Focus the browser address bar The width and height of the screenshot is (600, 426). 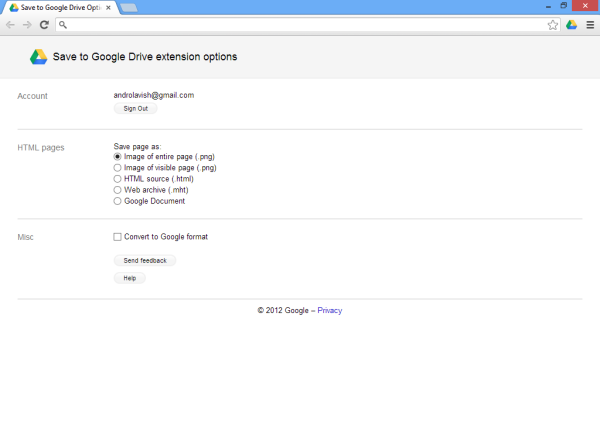coord(306,25)
